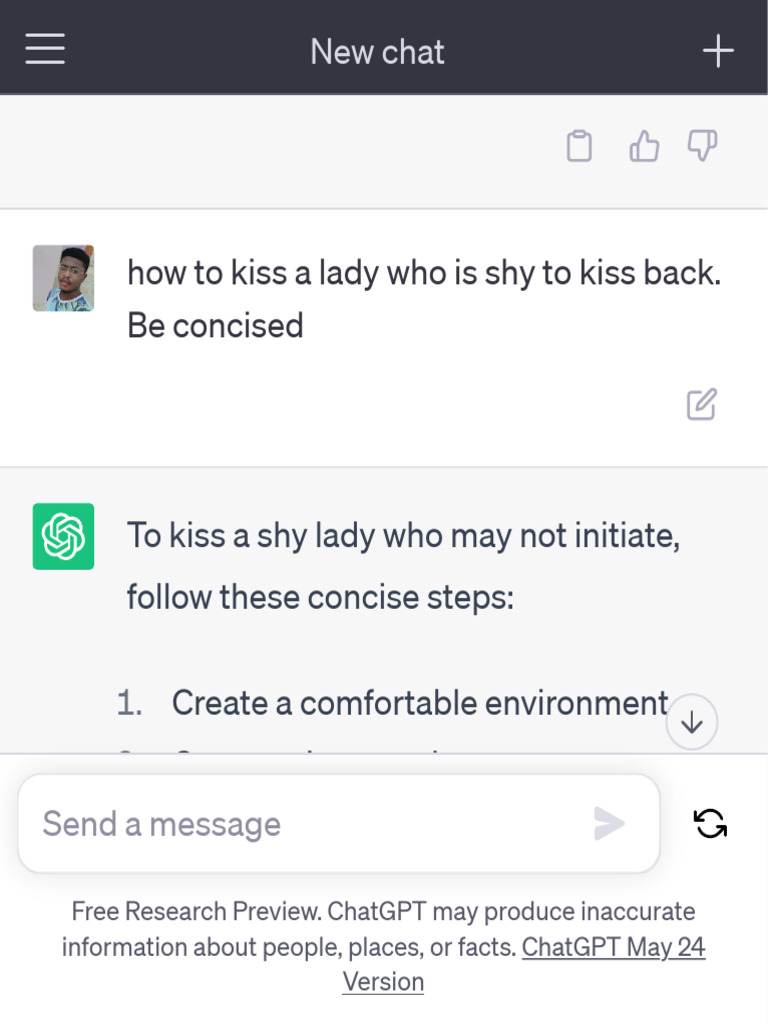Copy previous response with clipboard icon

tap(579, 147)
